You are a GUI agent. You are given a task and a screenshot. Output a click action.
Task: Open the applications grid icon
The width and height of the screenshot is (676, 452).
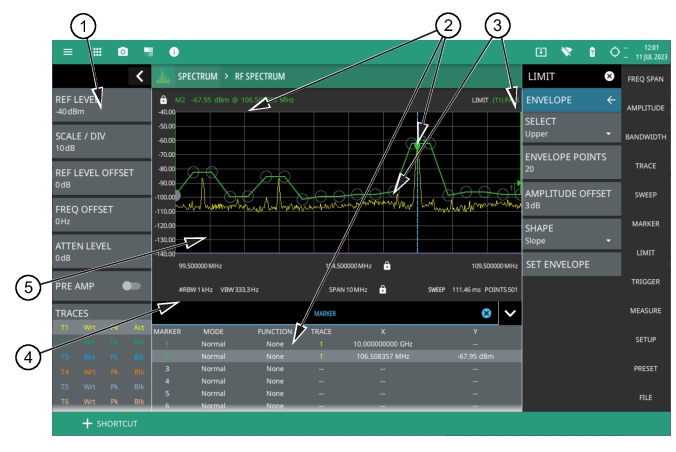point(97,51)
